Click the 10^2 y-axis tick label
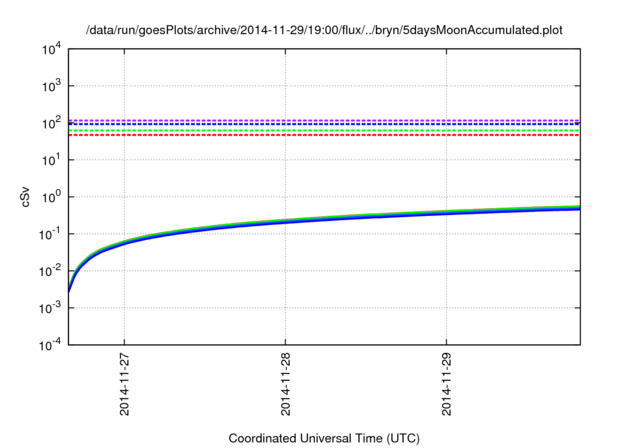This screenshot has height=448, width=640. pos(51,123)
